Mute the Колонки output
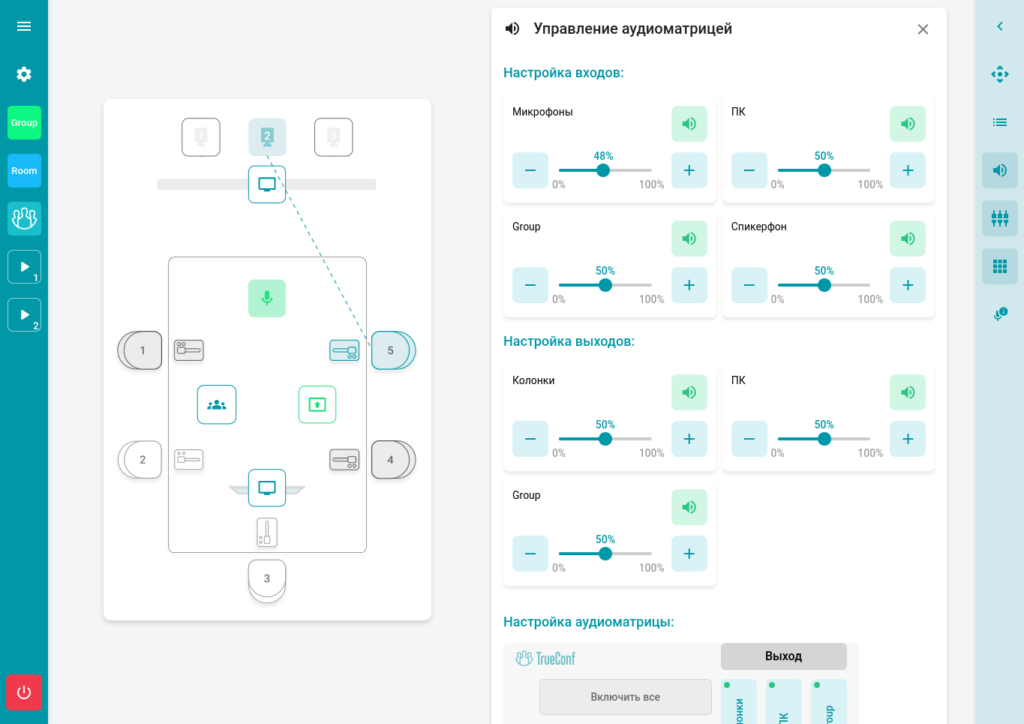The width and height of the screenshot is (1024, 724). coord(688,392)
